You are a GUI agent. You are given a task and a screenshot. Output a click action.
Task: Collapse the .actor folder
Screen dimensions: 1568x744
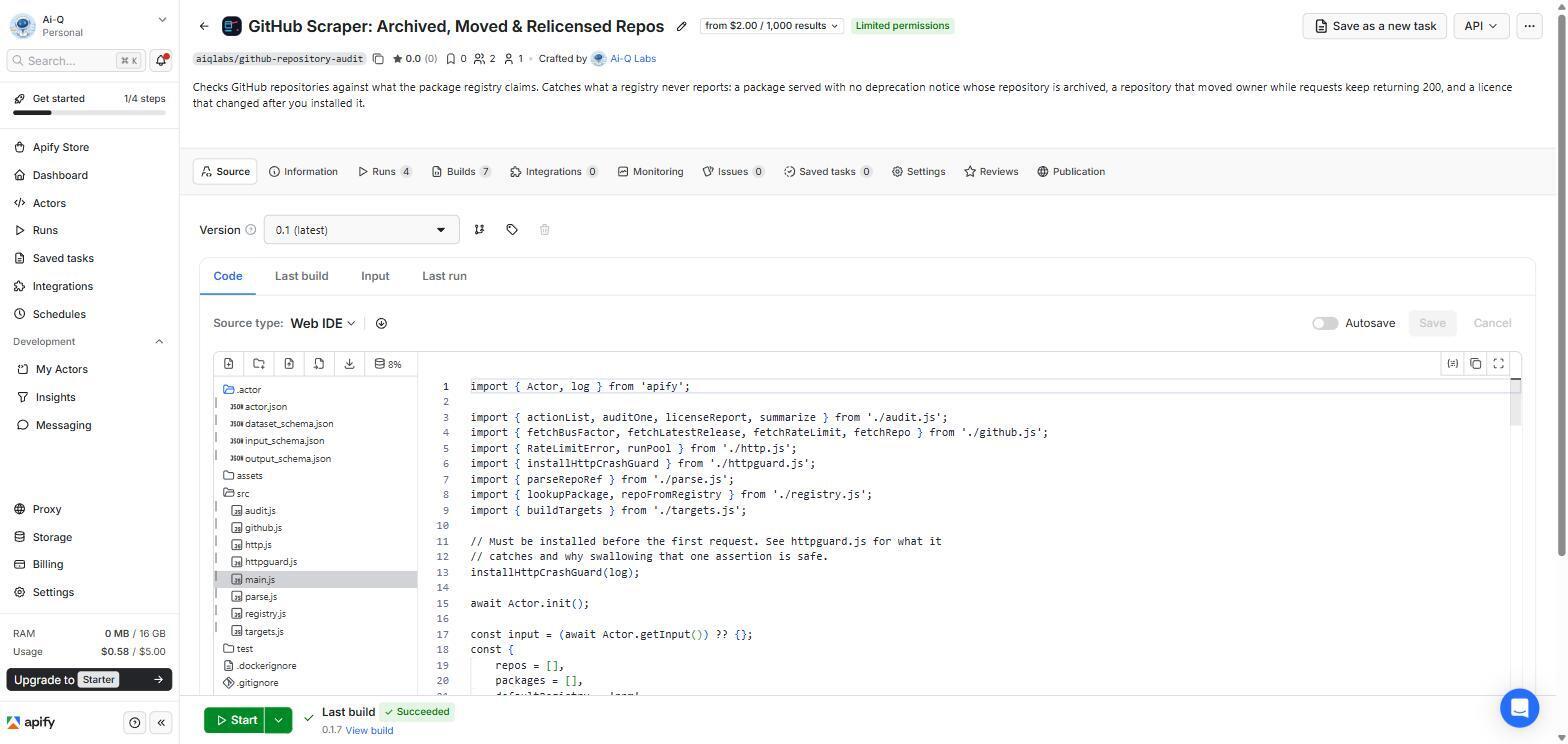(243, 390)
